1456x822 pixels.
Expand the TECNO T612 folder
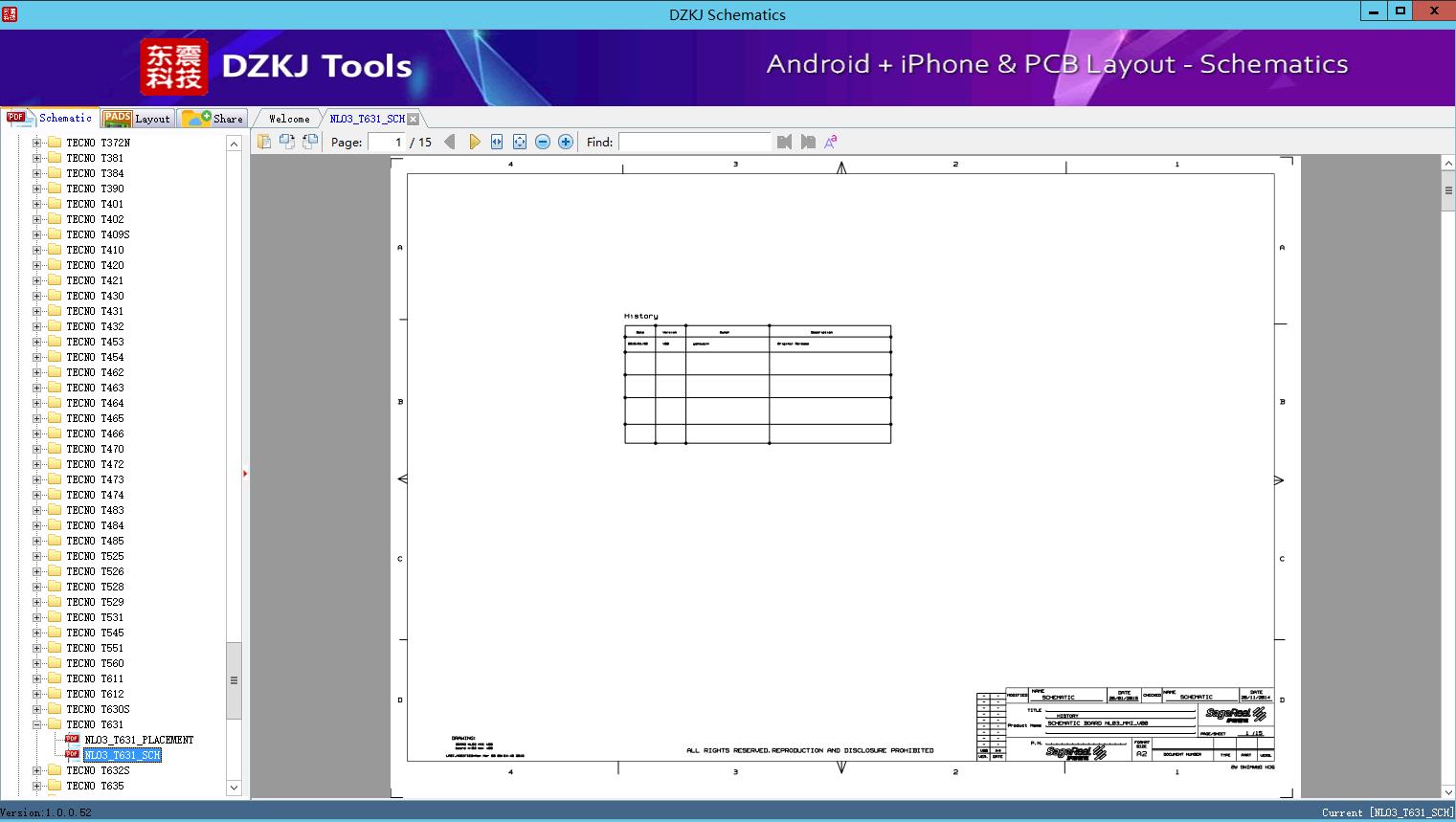[36, 694]
